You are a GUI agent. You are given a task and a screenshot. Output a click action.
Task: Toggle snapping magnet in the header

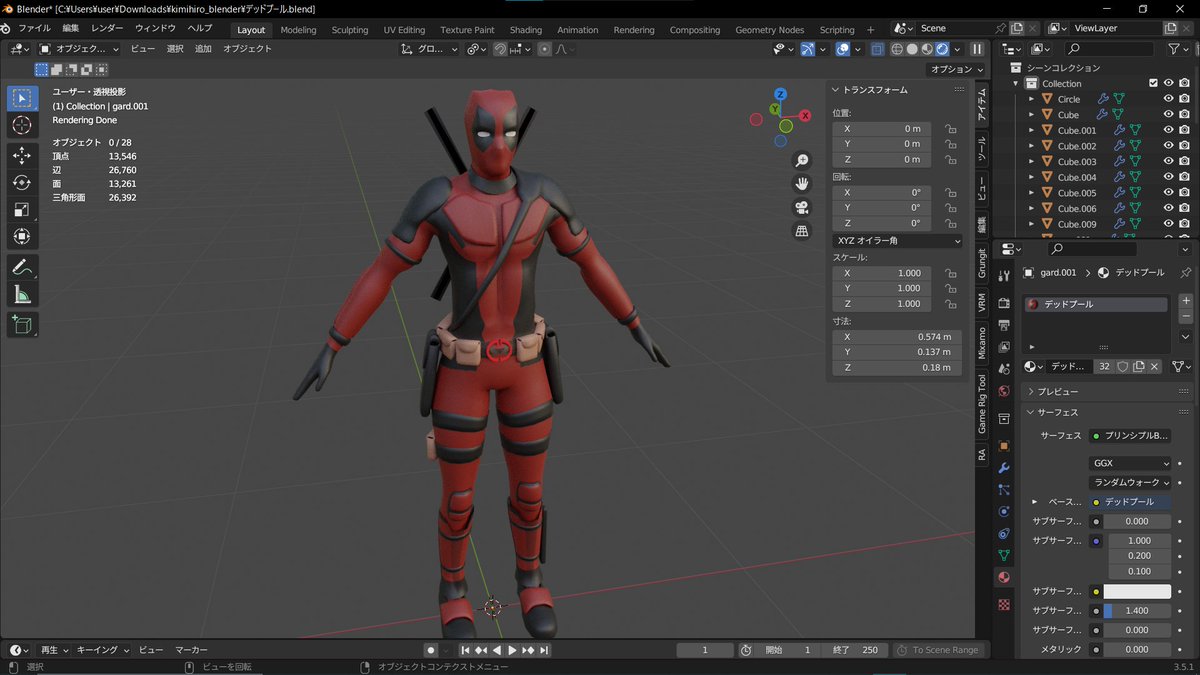click(500, 49)
